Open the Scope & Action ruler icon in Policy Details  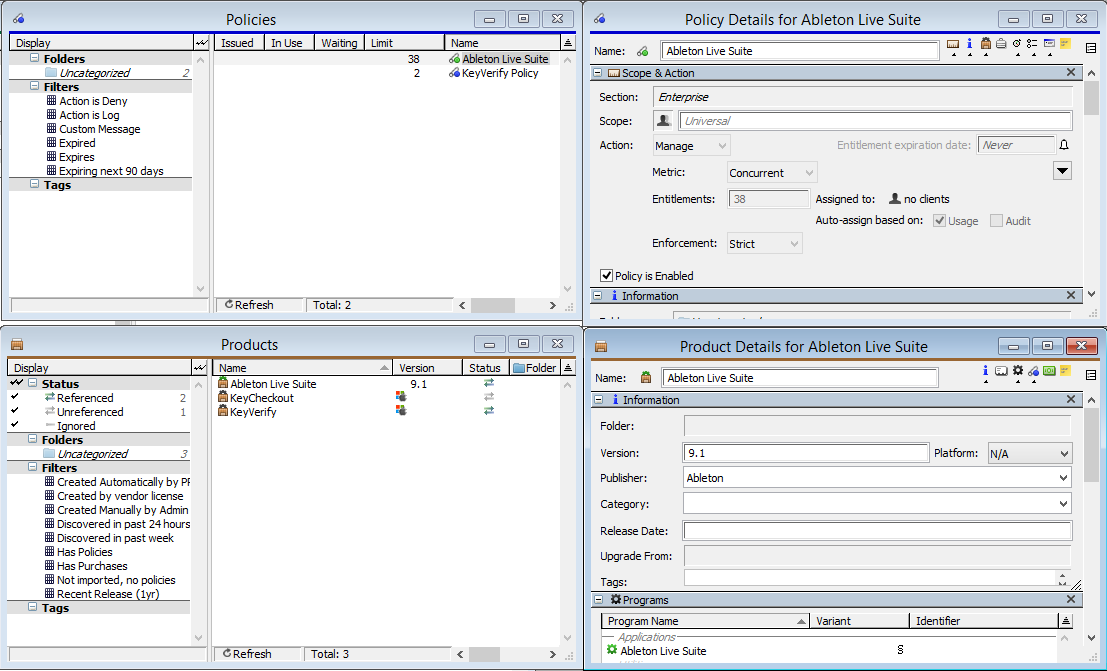pos(953,44)
